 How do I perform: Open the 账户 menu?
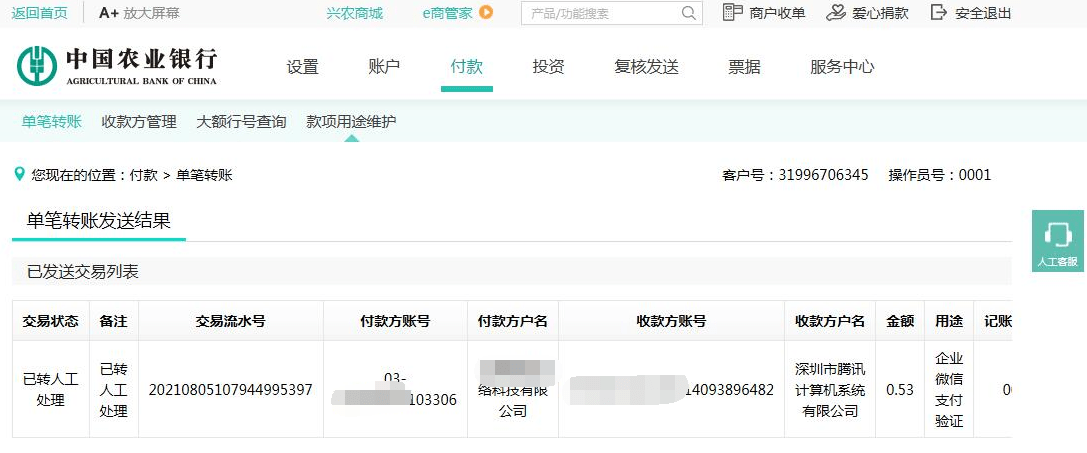point(385,67)
